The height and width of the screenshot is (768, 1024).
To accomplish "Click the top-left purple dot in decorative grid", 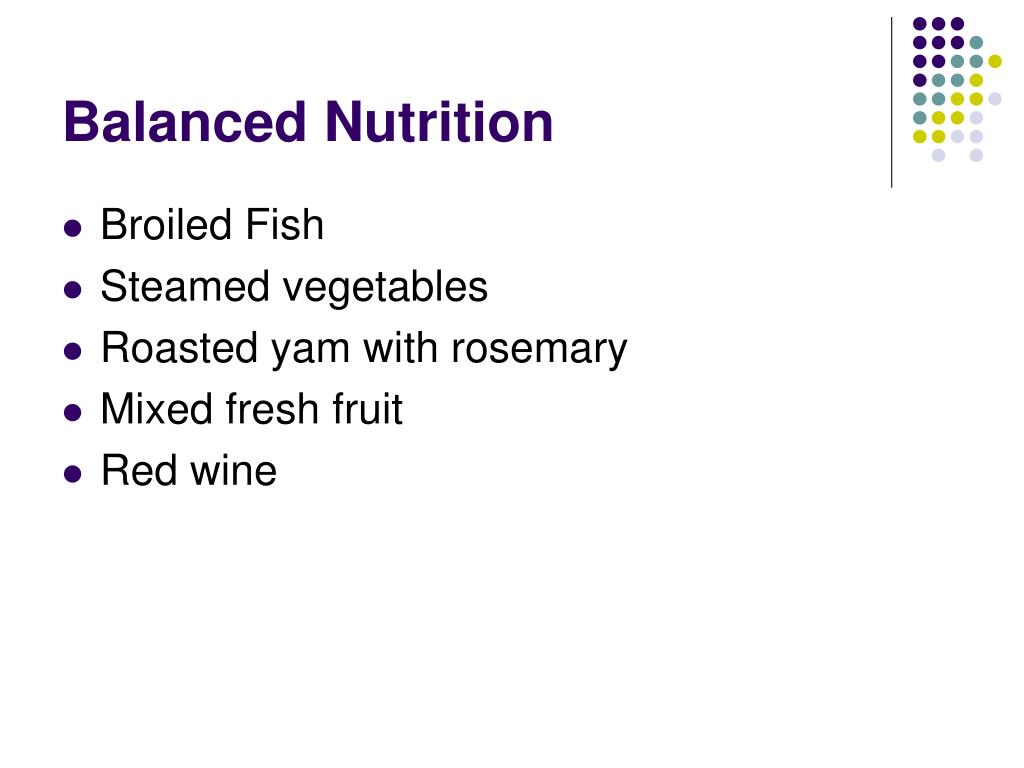I will point(920,24).
